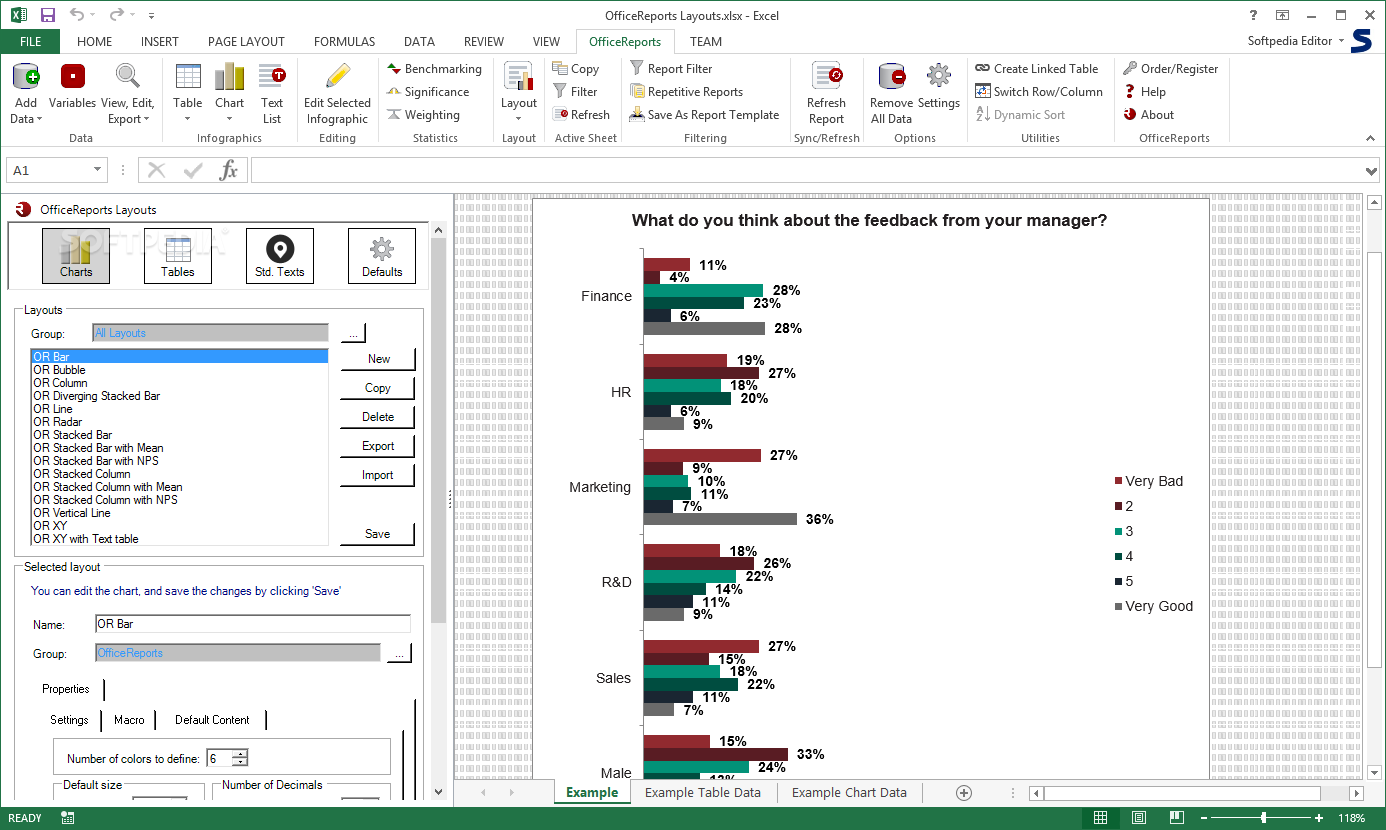This screenshot has width=1386, height=830.
Task: Select Charts in the Layouts pane
Action: (76, 255)
